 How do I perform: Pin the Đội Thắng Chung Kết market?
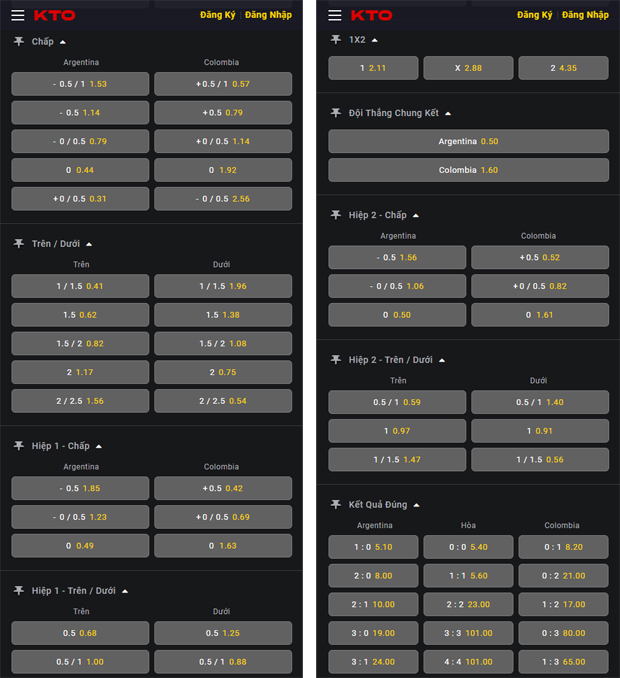pos(336,113)
